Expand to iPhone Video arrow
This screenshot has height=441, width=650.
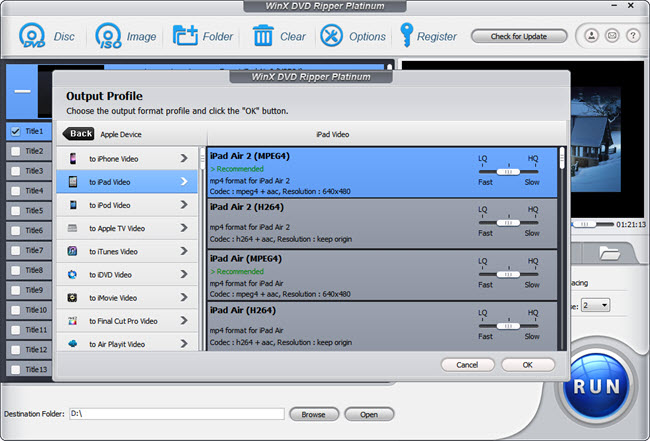click(x=184, y=158)
